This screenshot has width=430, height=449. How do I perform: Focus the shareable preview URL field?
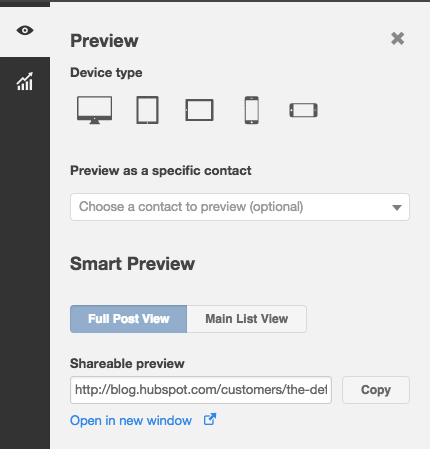[x=201, y=390]
